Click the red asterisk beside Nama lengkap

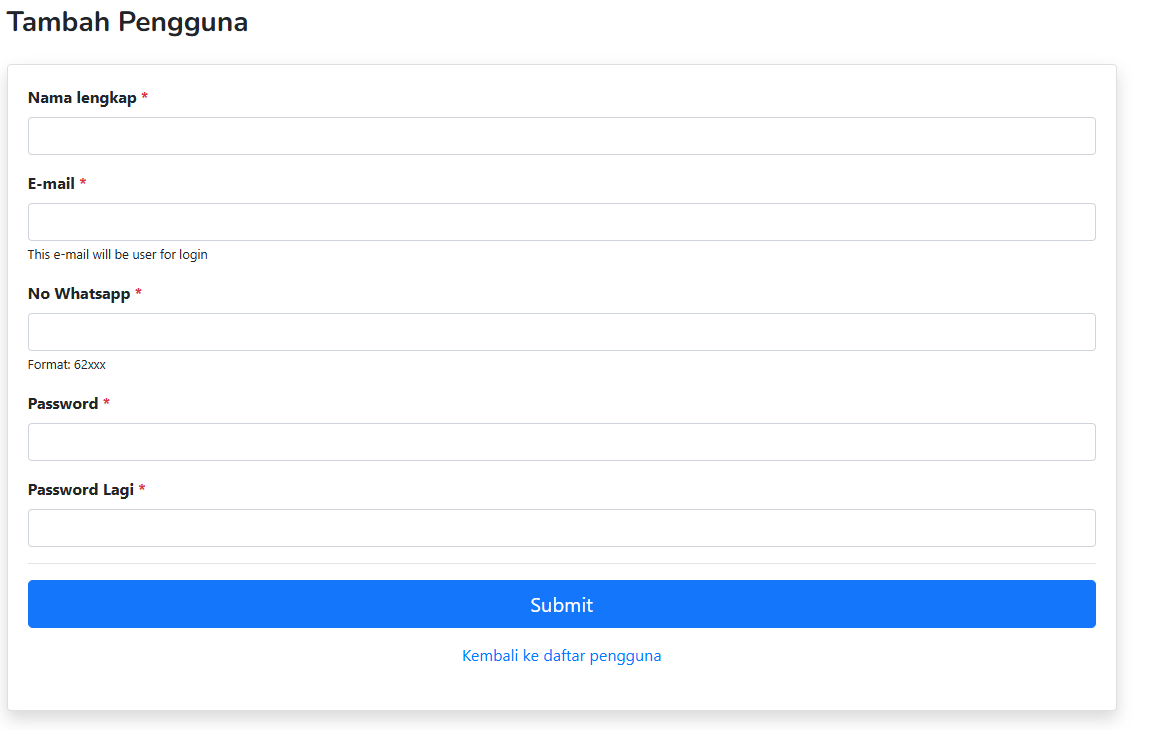(145, 98)
